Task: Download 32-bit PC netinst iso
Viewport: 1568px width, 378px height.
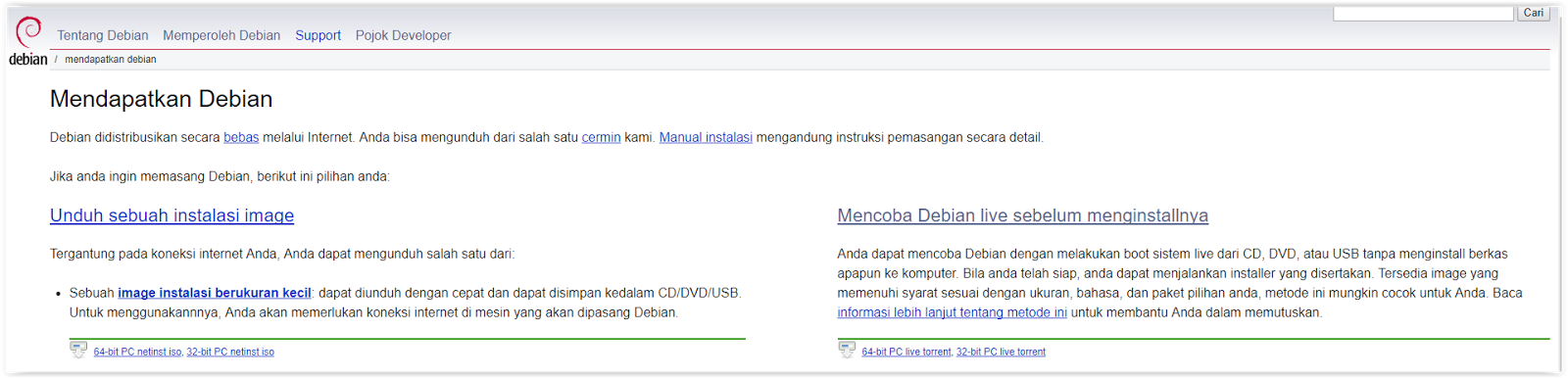Action: pyautogui.click(x=230, y=352)
